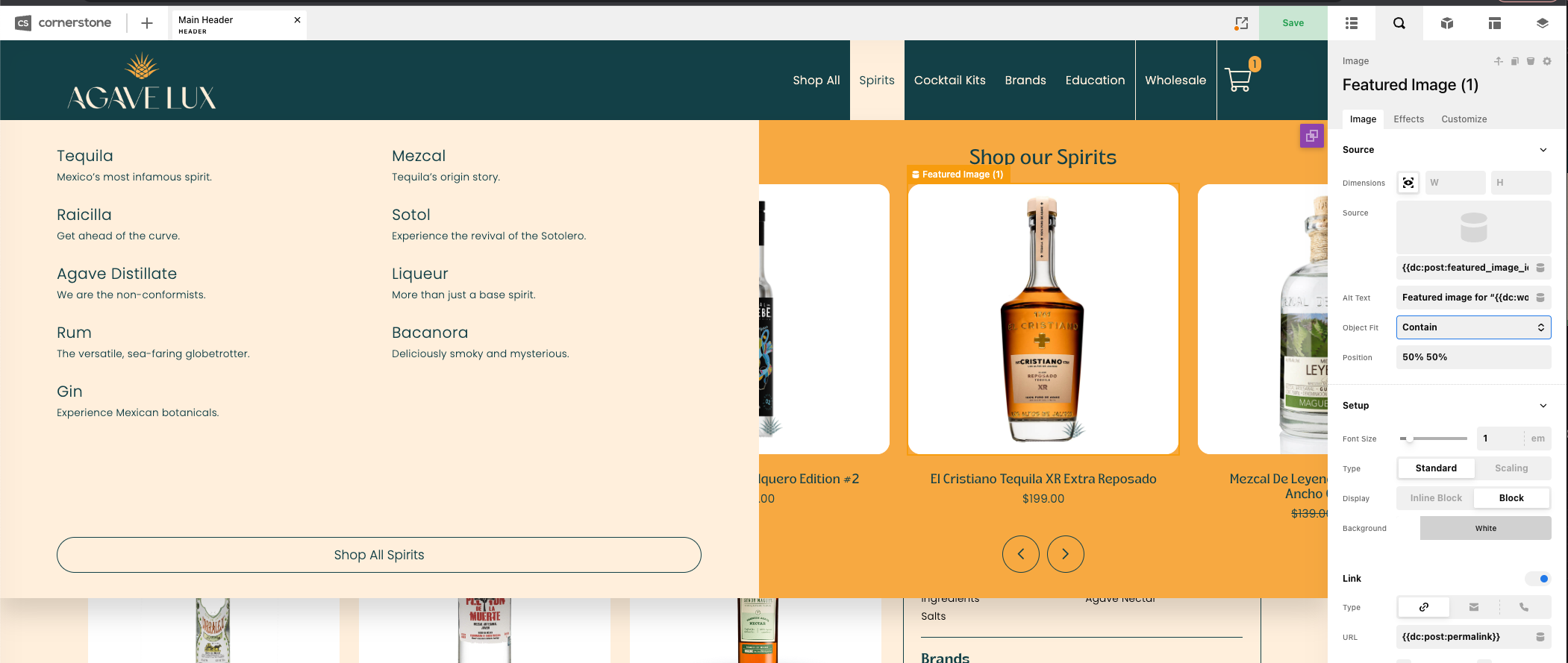Open the Object Fit dropdown
The height and width of the screenshot is (663, 1568).
[x=1473, y=327]
